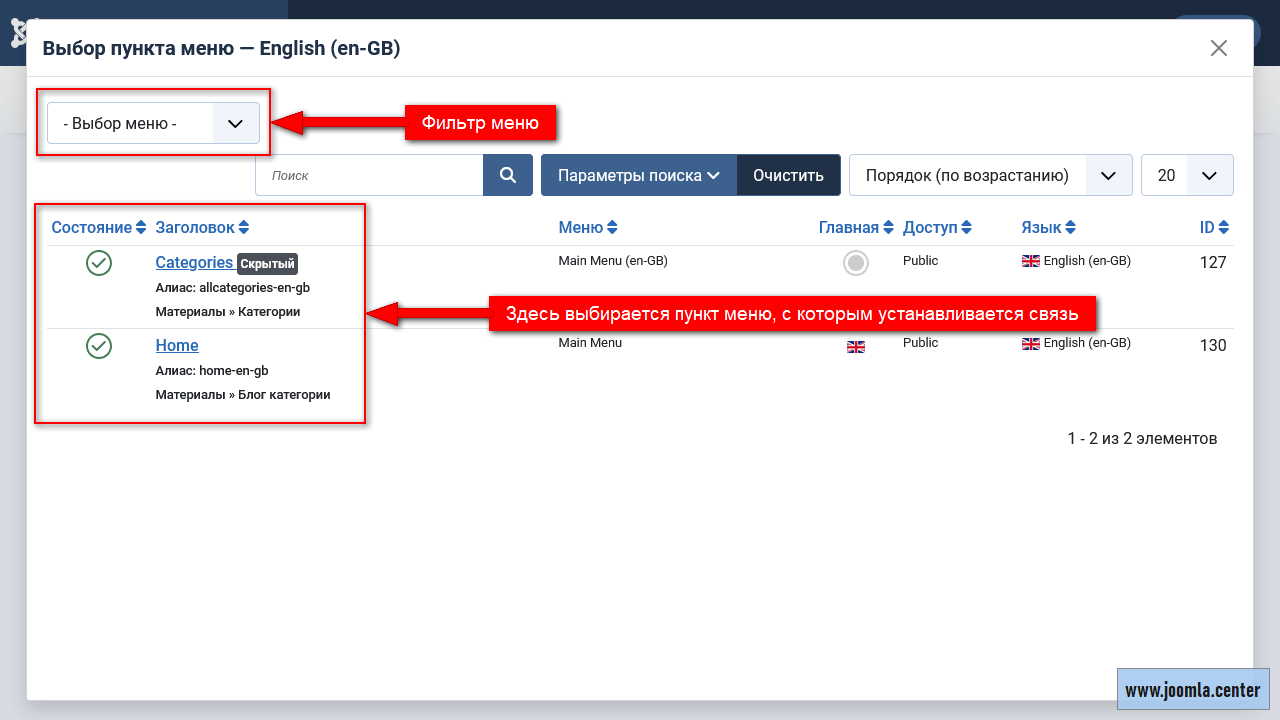Viewport: 1280px width, 720px height.
Task: Click the published checkmark for Categories
Action: point(98,263)
